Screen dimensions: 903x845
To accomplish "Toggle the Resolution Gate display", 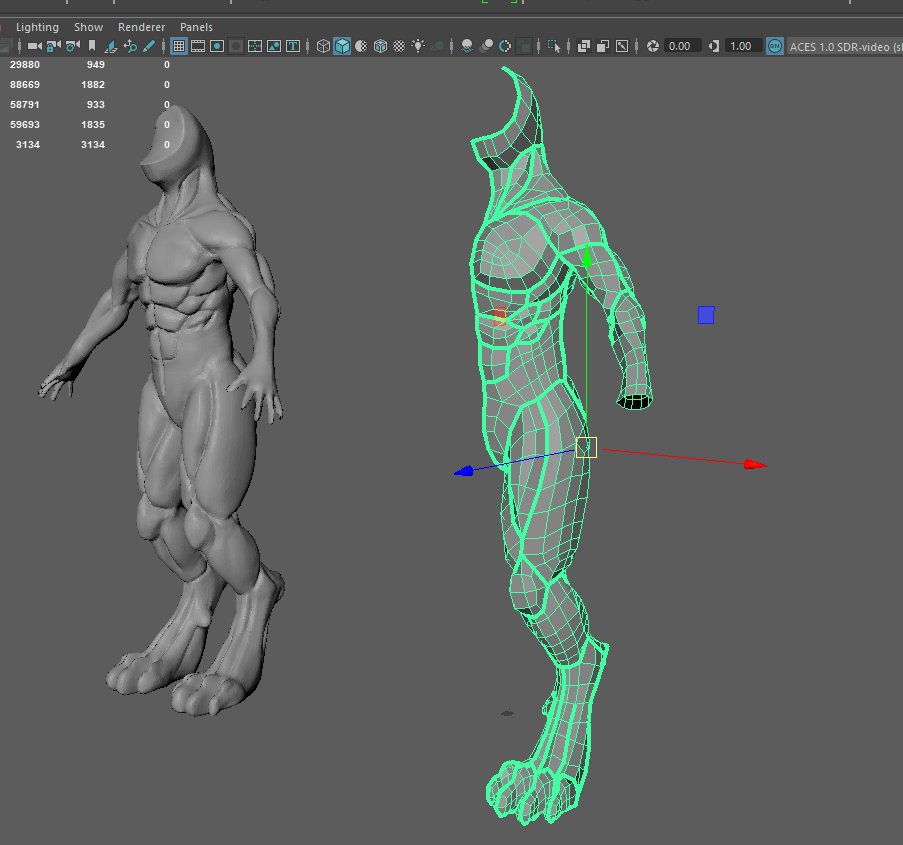I will point(217,46).
